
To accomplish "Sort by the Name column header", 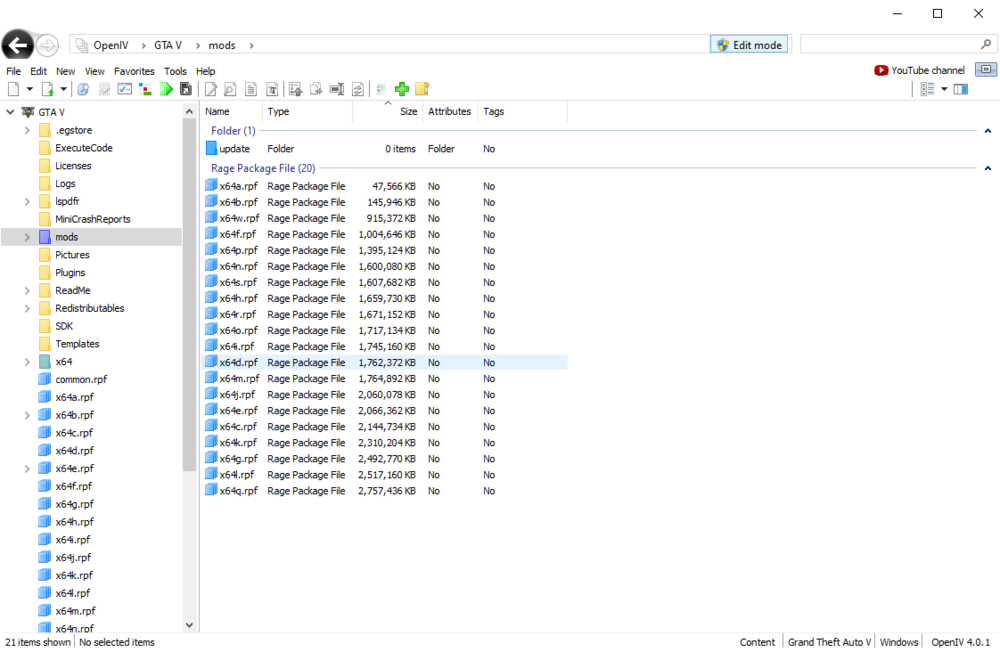I will coord(231,112).
